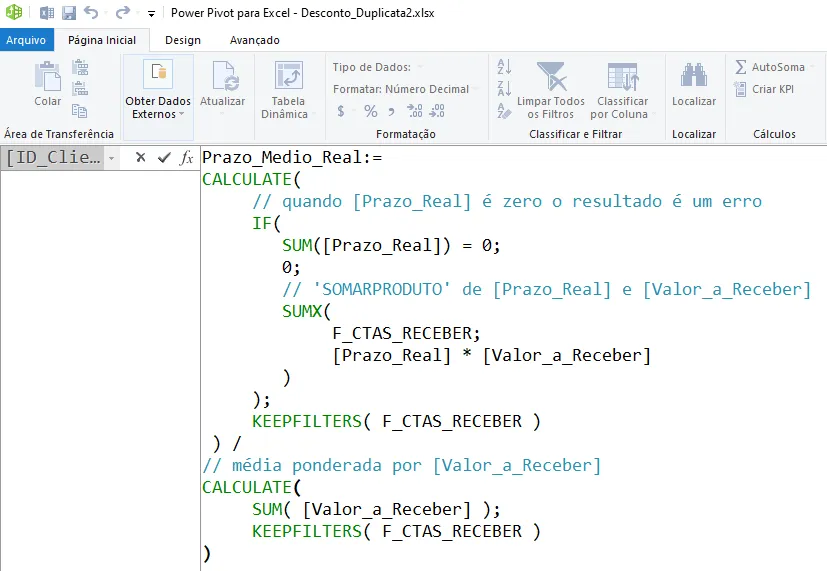
Task: Click the first 'CALCULATE(' line
Action: [252, 179]
